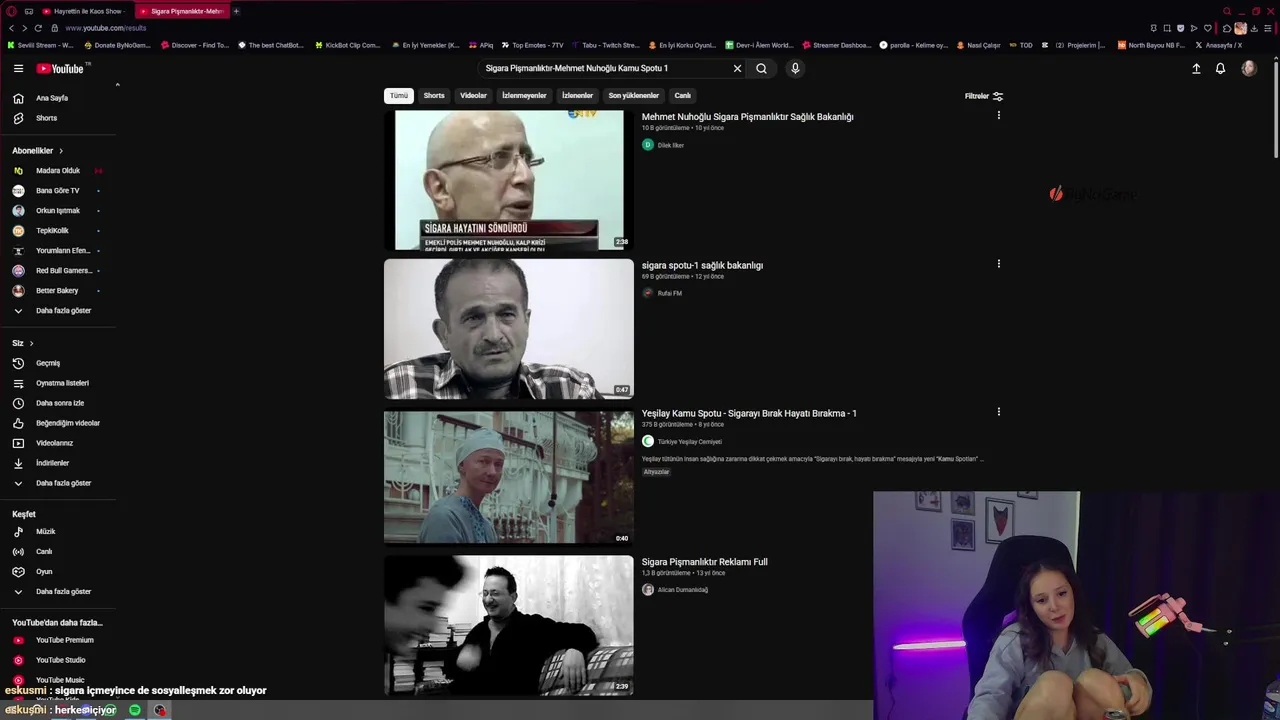This screenshot has width=1280, height=720.
Task: Open Bana Göre TV subscription
Action: 58,191
